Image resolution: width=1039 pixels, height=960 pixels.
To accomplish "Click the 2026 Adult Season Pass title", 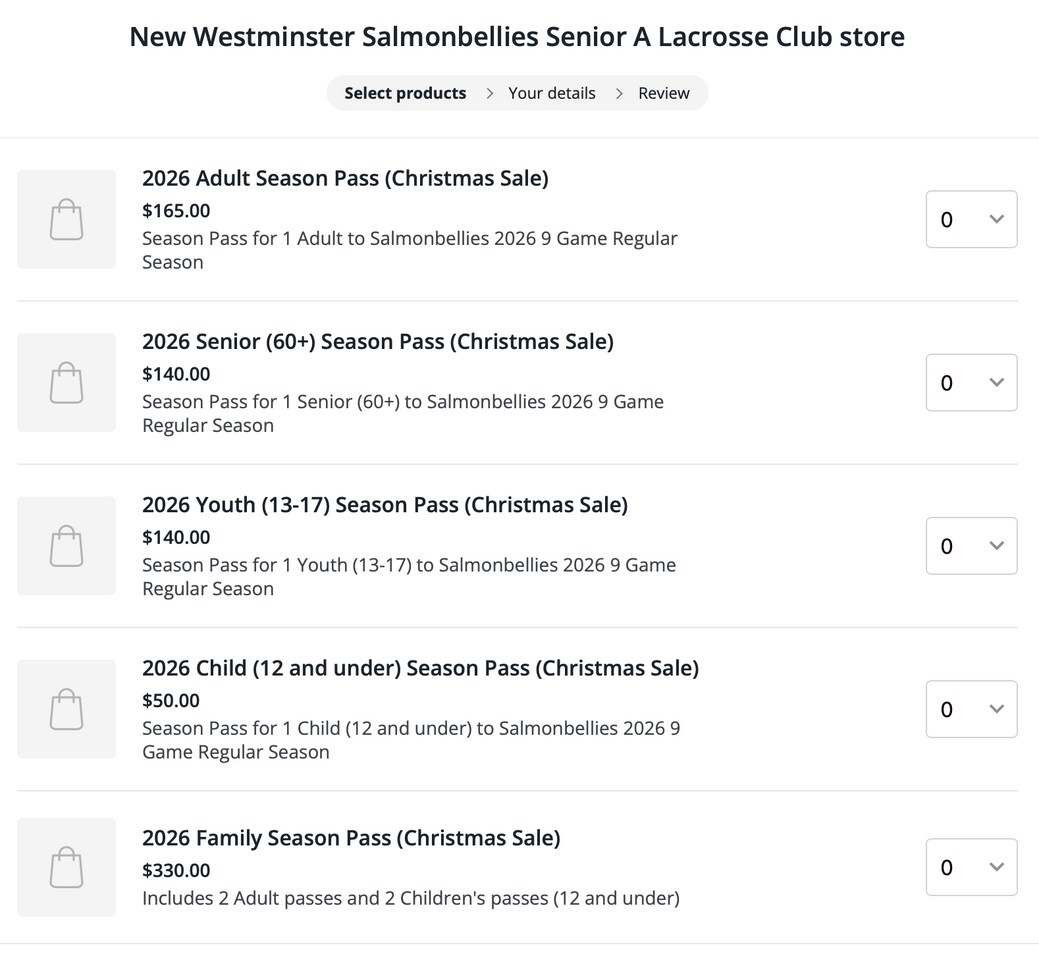I will click(x=345, y=178).
